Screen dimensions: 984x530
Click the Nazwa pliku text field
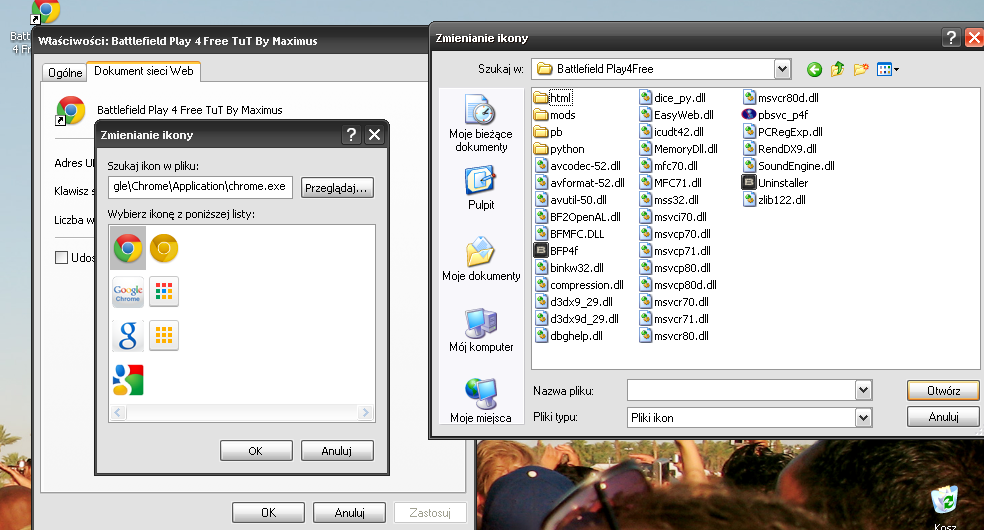(x=742, y=390)
